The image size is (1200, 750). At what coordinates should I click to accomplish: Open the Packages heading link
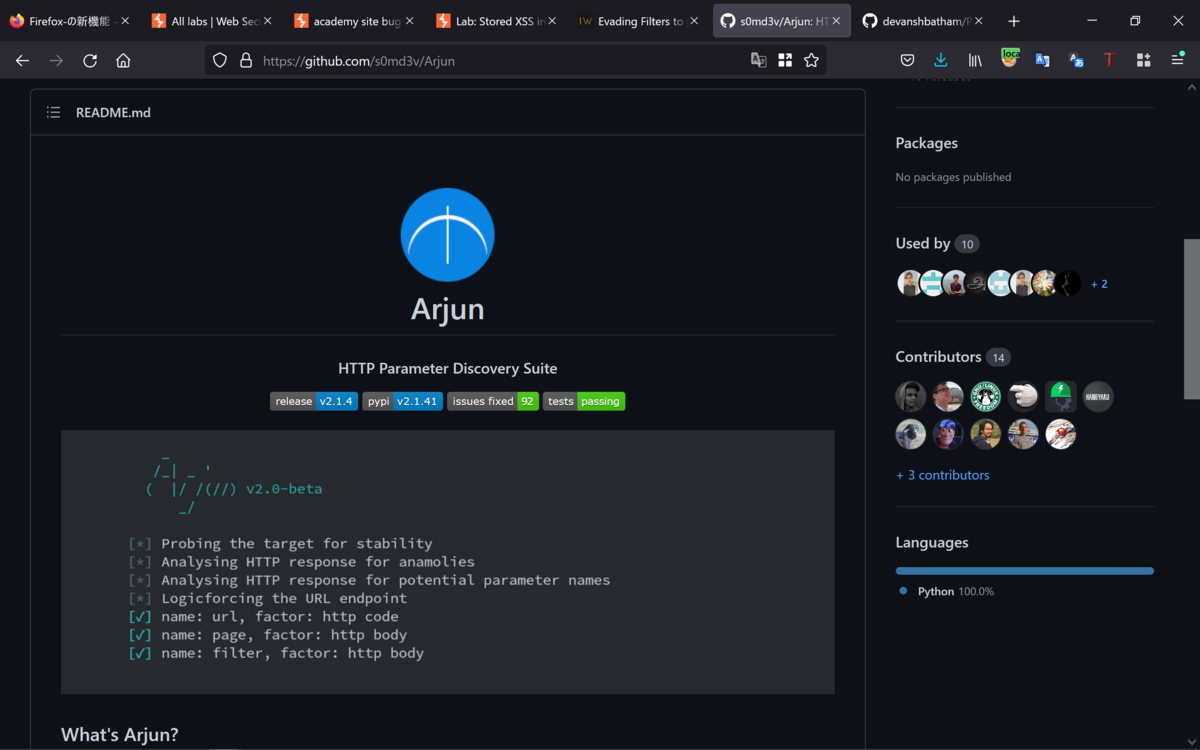click(927, 143)
